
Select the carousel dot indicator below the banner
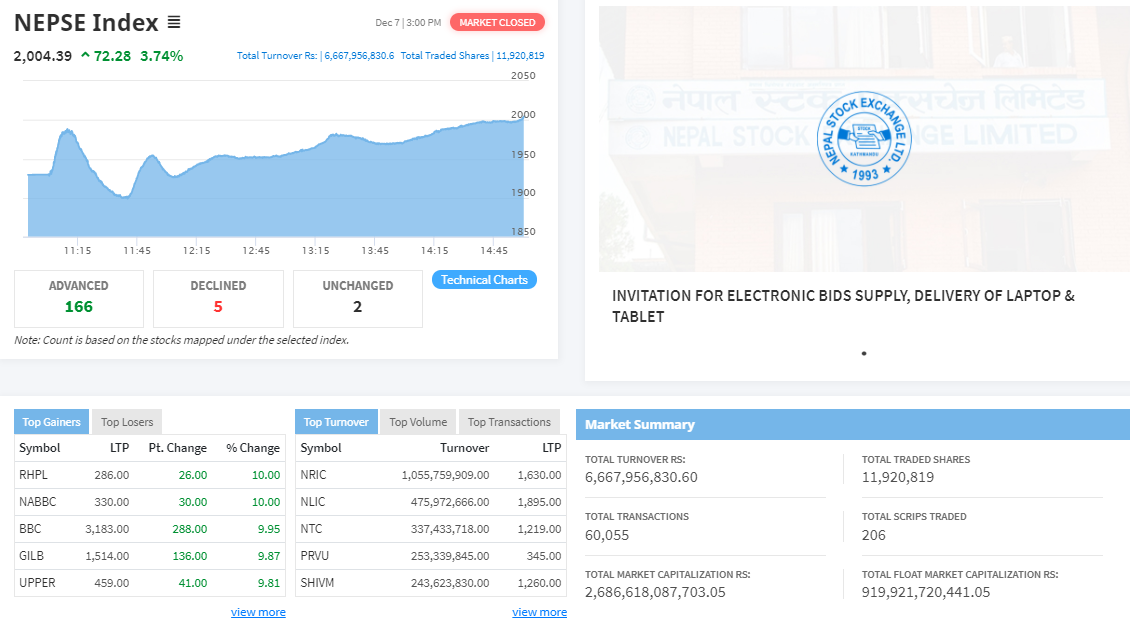pos(863,353)
